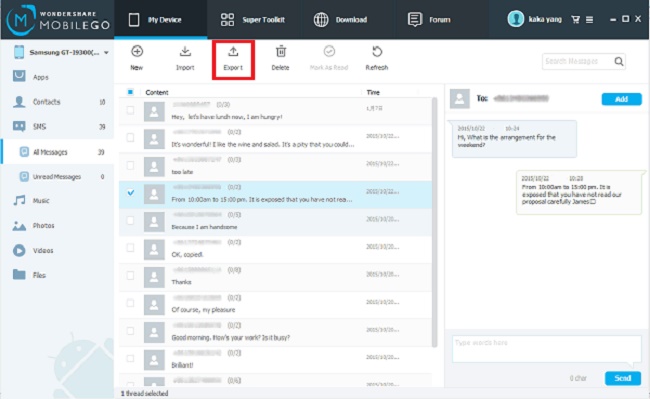Open Music in the sidebar
The height and width of the screenshot is (399, 650).
57,201
